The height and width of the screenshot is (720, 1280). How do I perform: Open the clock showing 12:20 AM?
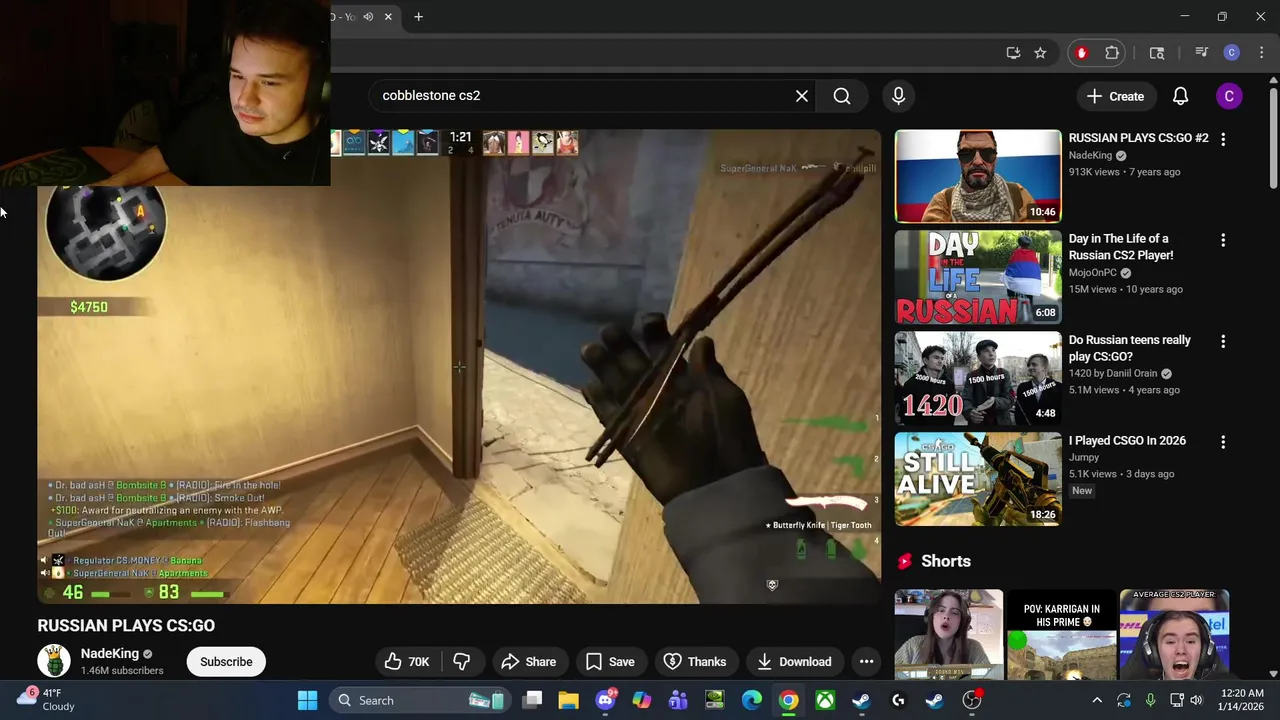coord(1239,700)
